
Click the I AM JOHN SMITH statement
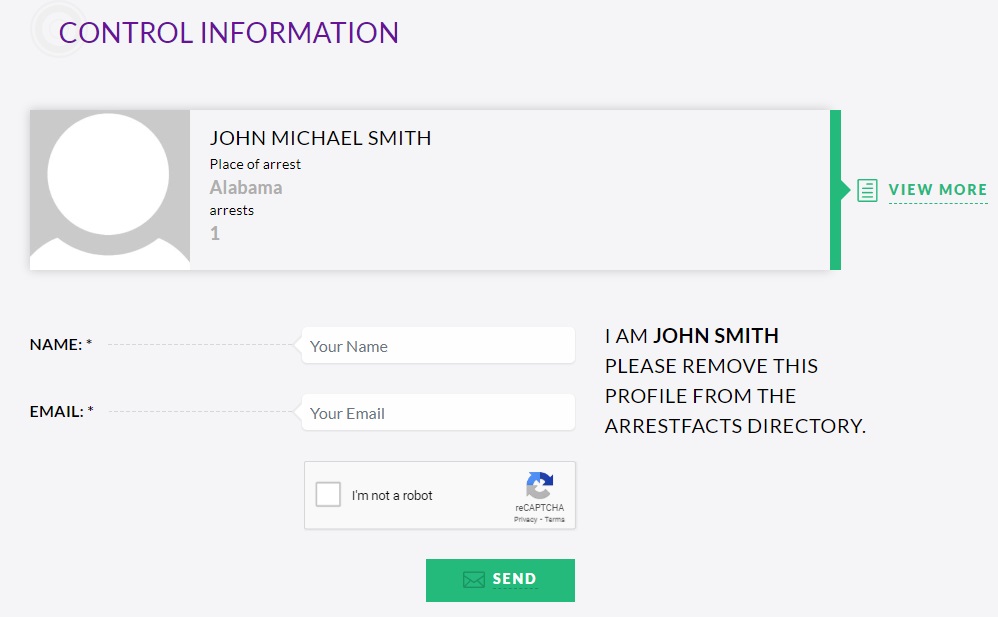(690, 336)
